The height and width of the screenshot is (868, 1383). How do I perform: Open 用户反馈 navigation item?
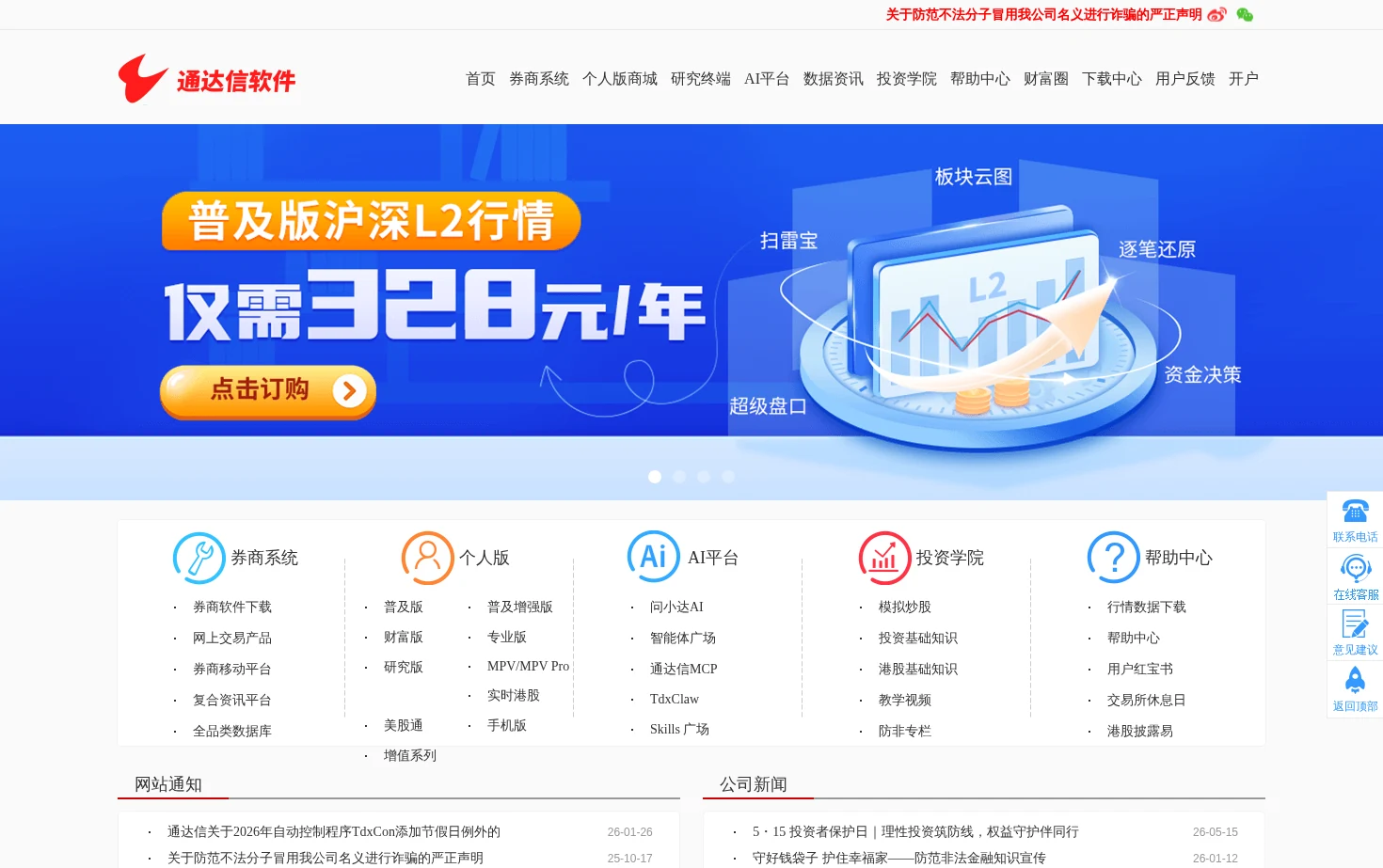[x=1185, y=79]
